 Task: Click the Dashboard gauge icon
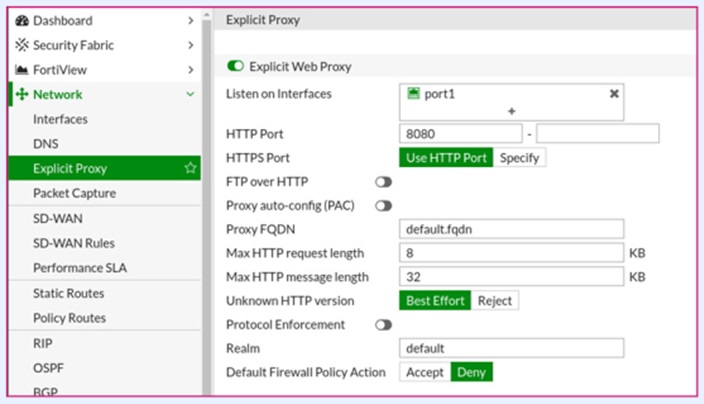coord(22,20)
